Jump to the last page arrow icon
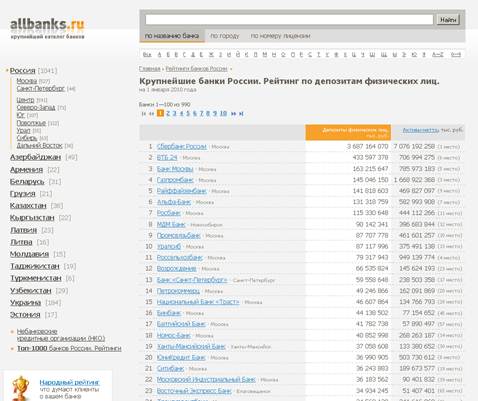Screen dimensions: 478x401 [x=241, y=114]
